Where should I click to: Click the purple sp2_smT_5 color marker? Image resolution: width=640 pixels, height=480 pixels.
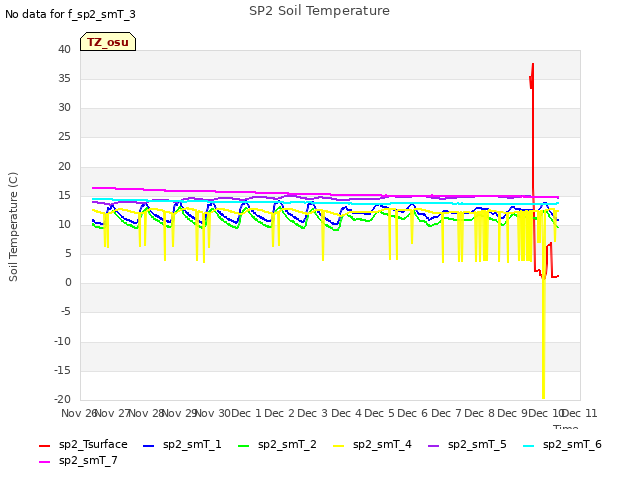click(x=433, y=446)
